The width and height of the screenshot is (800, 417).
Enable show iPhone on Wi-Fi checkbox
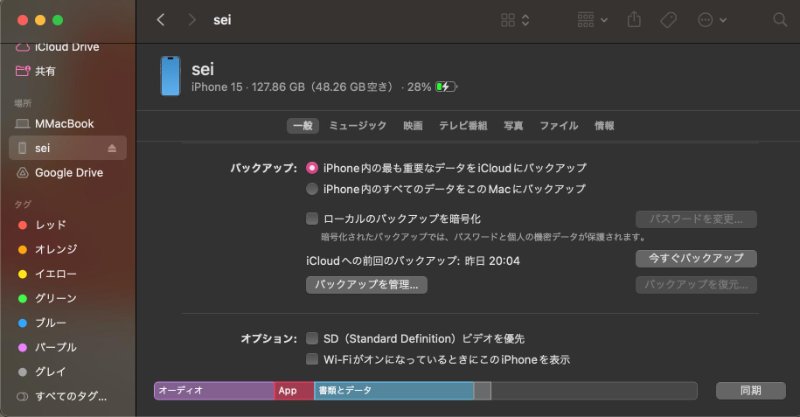tap(312, 359)
